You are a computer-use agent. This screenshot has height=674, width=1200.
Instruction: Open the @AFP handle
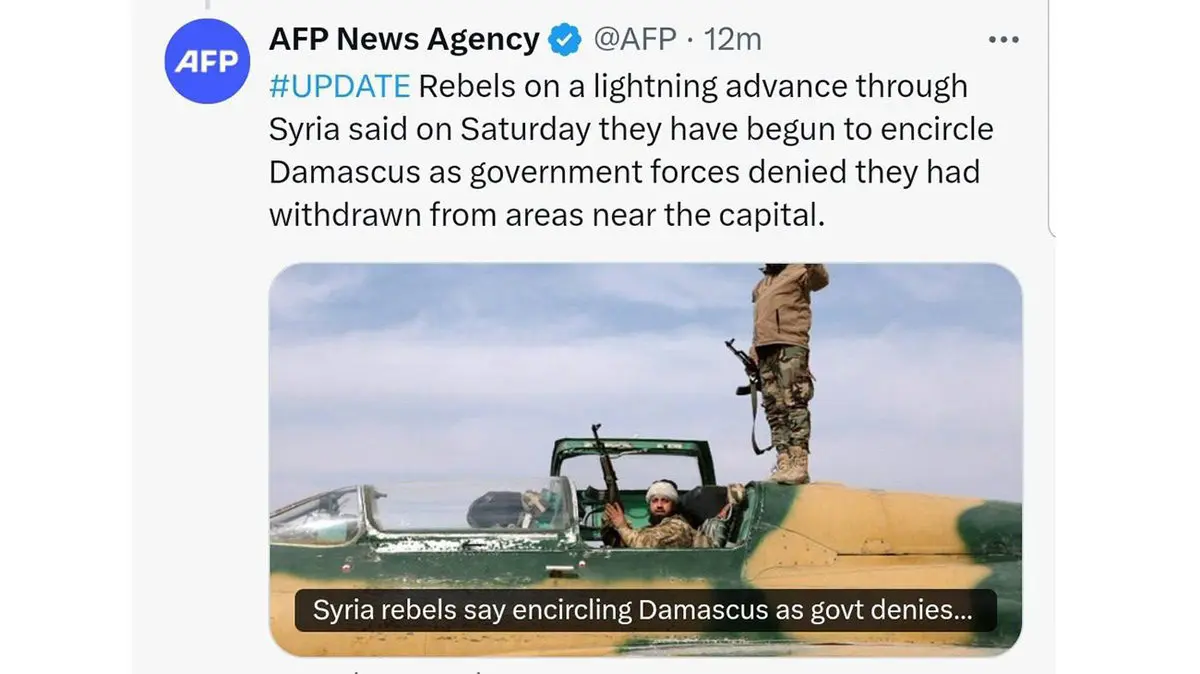(635, 40)
